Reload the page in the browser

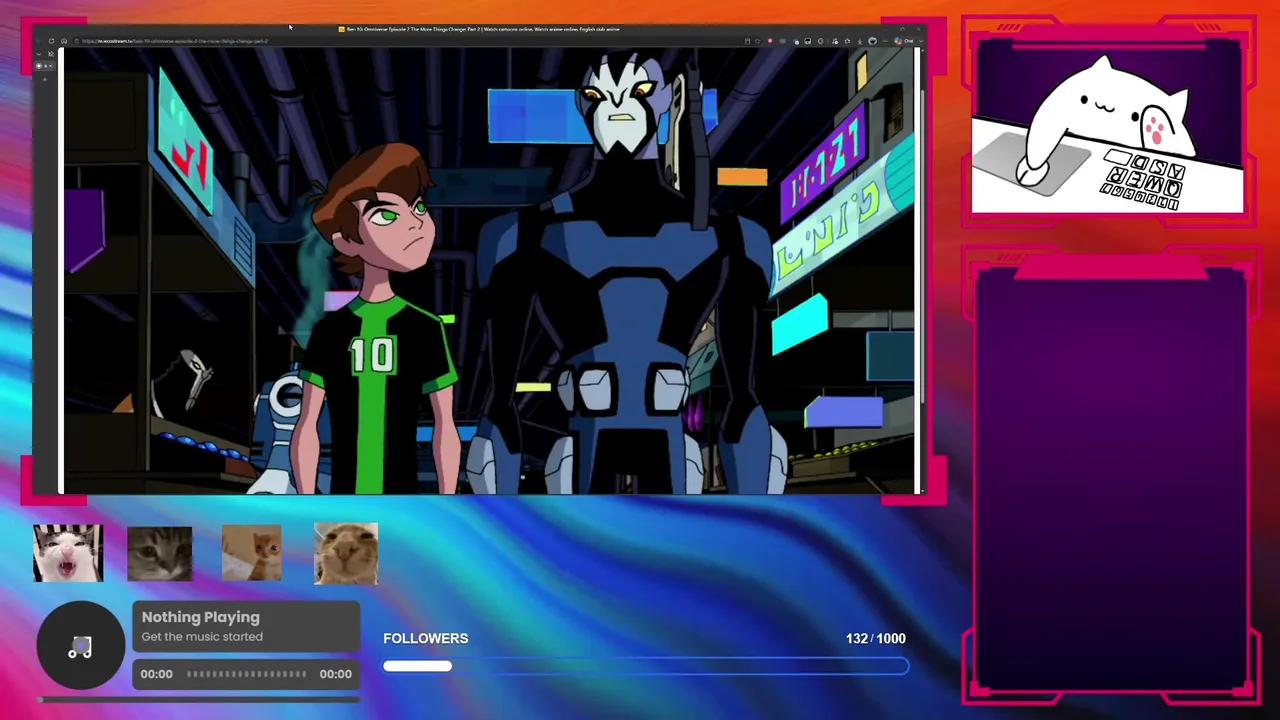(51, 41)
